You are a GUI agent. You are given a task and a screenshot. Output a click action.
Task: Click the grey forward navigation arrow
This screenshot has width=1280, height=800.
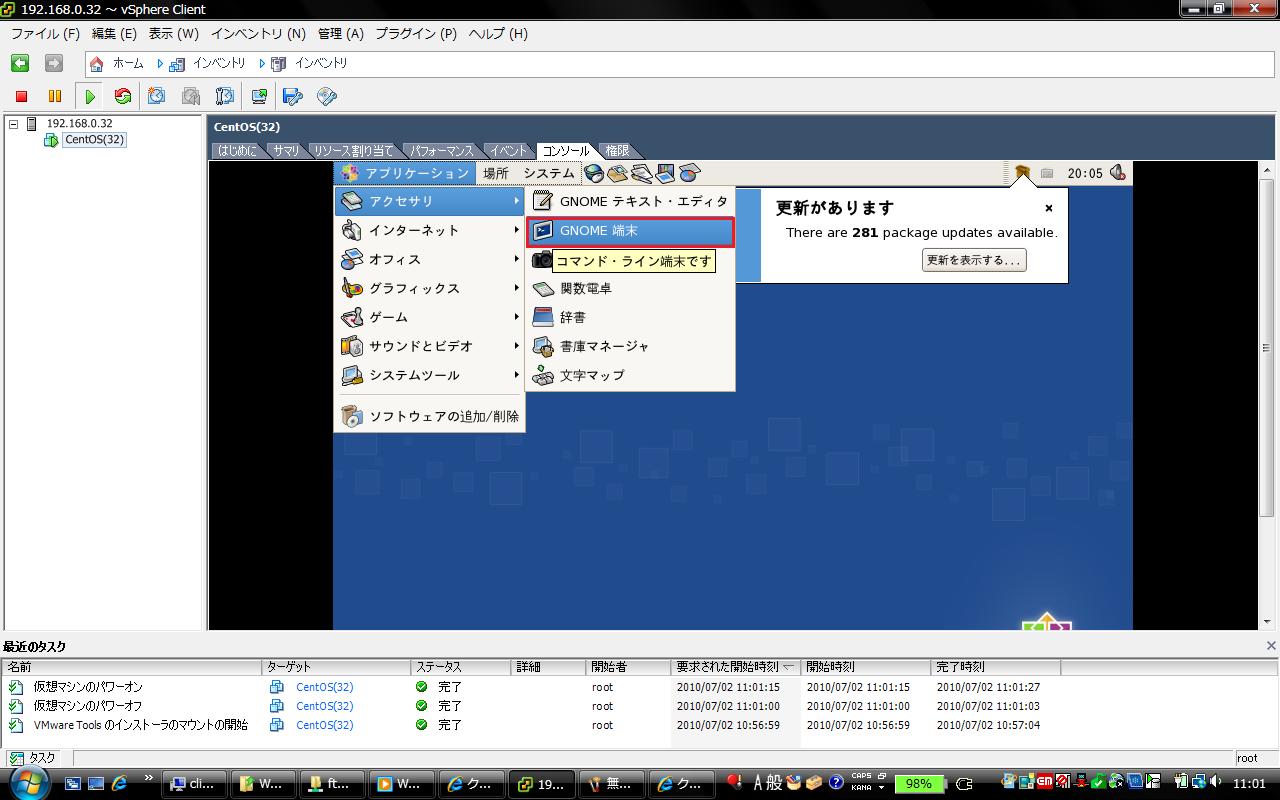pos(54,63)
